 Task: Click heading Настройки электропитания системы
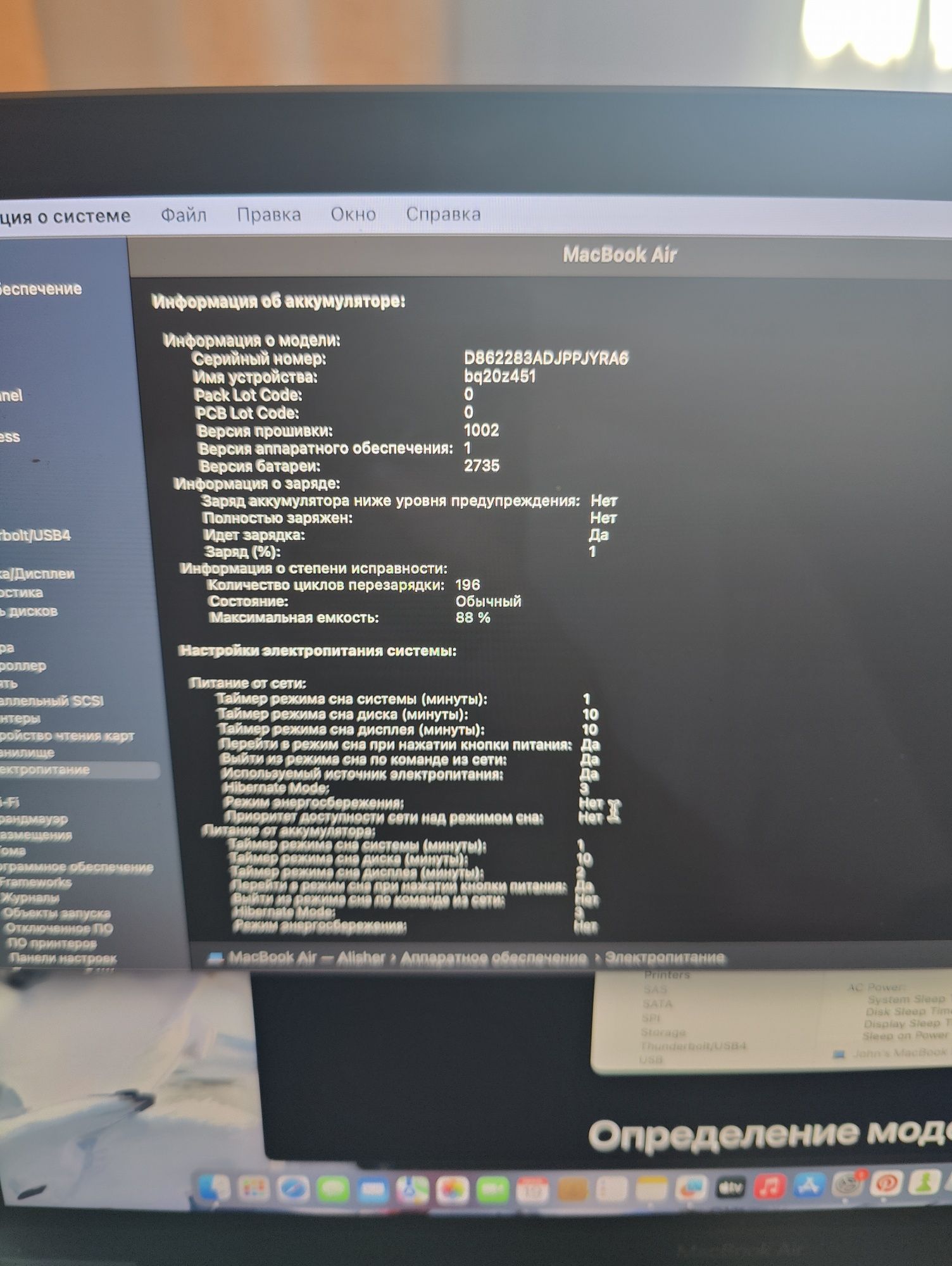point(318,651)
